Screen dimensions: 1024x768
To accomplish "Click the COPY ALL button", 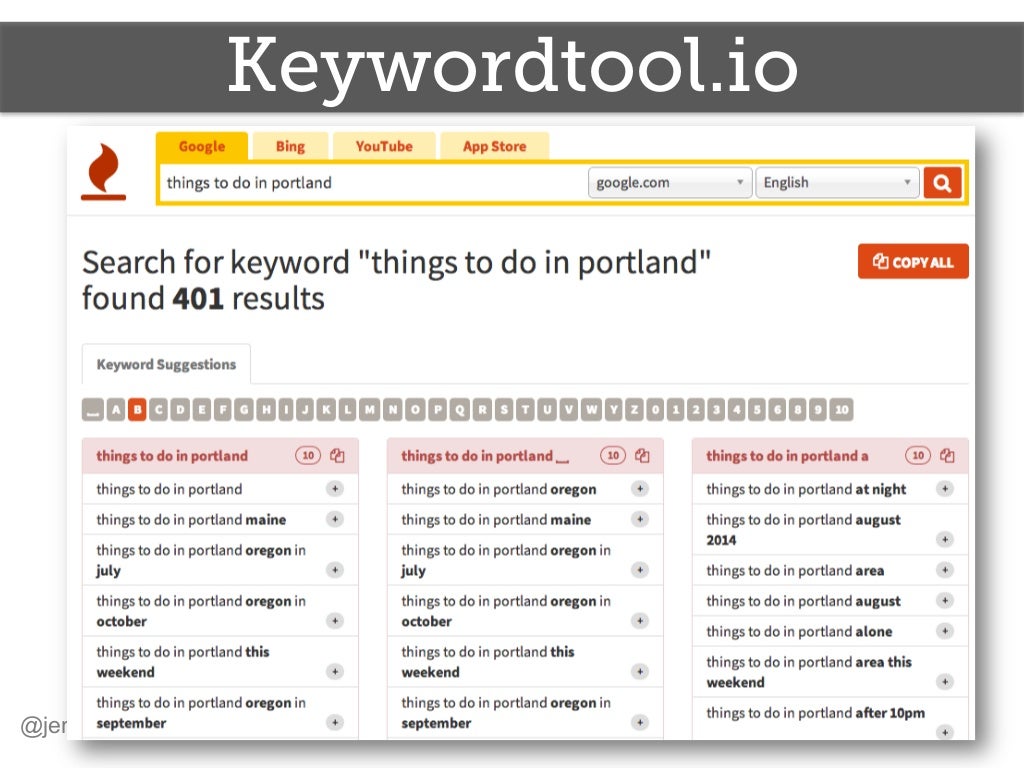I will point(913,262).
